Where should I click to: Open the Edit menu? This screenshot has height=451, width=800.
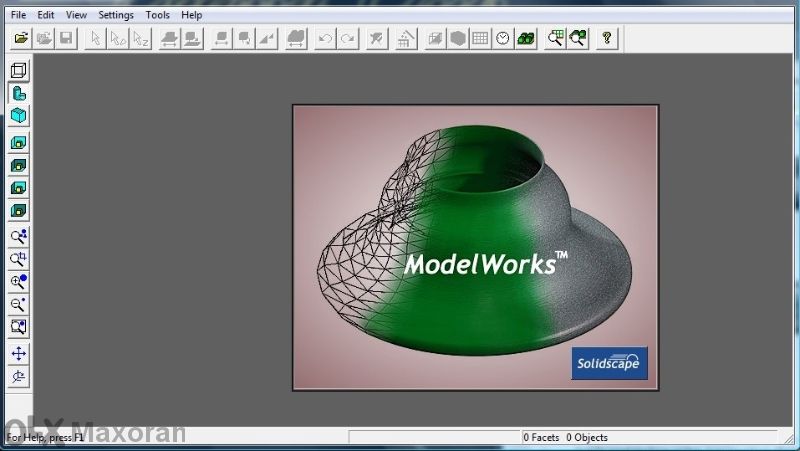click(45, 15)
